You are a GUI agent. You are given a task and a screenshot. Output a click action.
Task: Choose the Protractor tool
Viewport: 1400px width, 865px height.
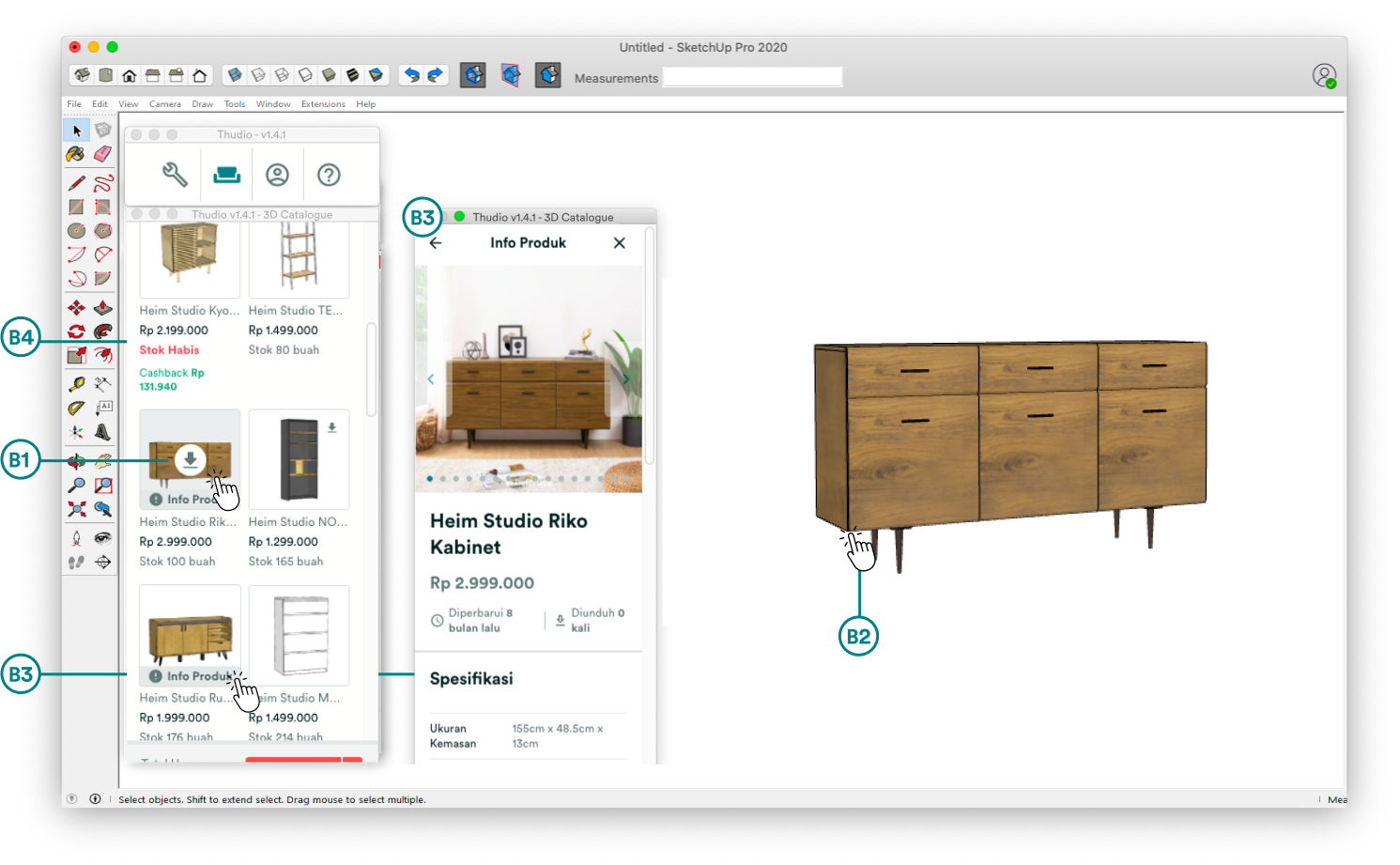[x=76, y=409]
